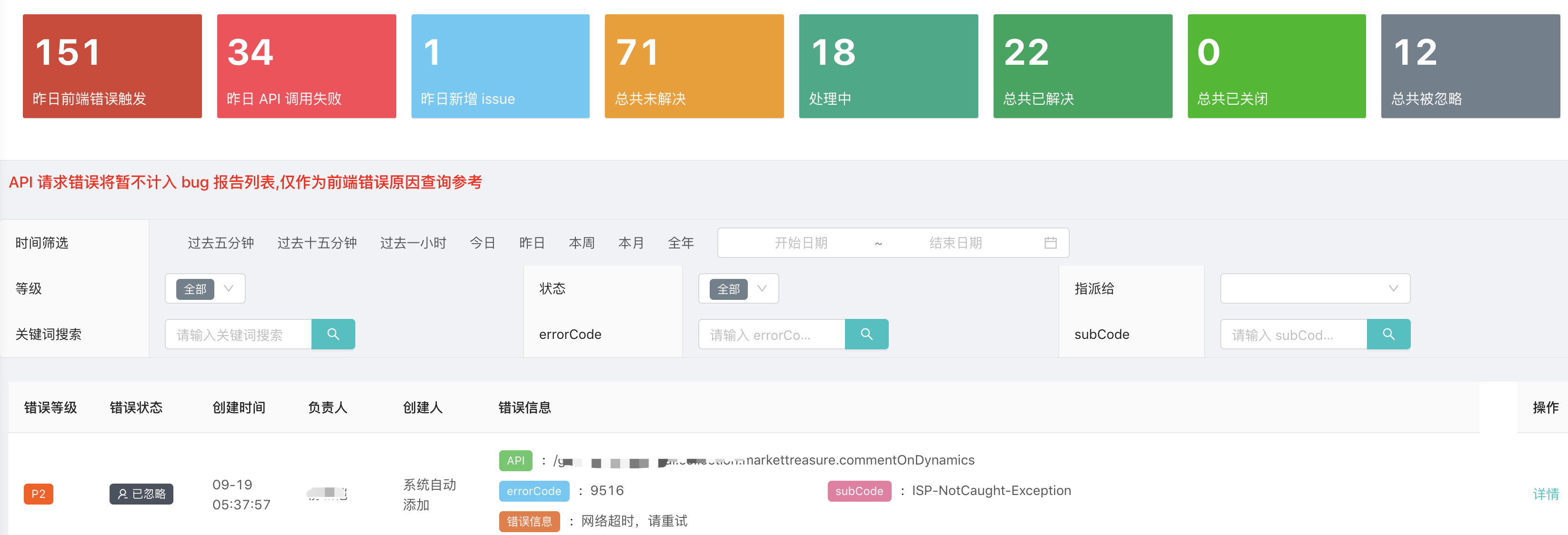1568x535 pixels.
Task: Click the green API tag label
Action: coord(515,460)
